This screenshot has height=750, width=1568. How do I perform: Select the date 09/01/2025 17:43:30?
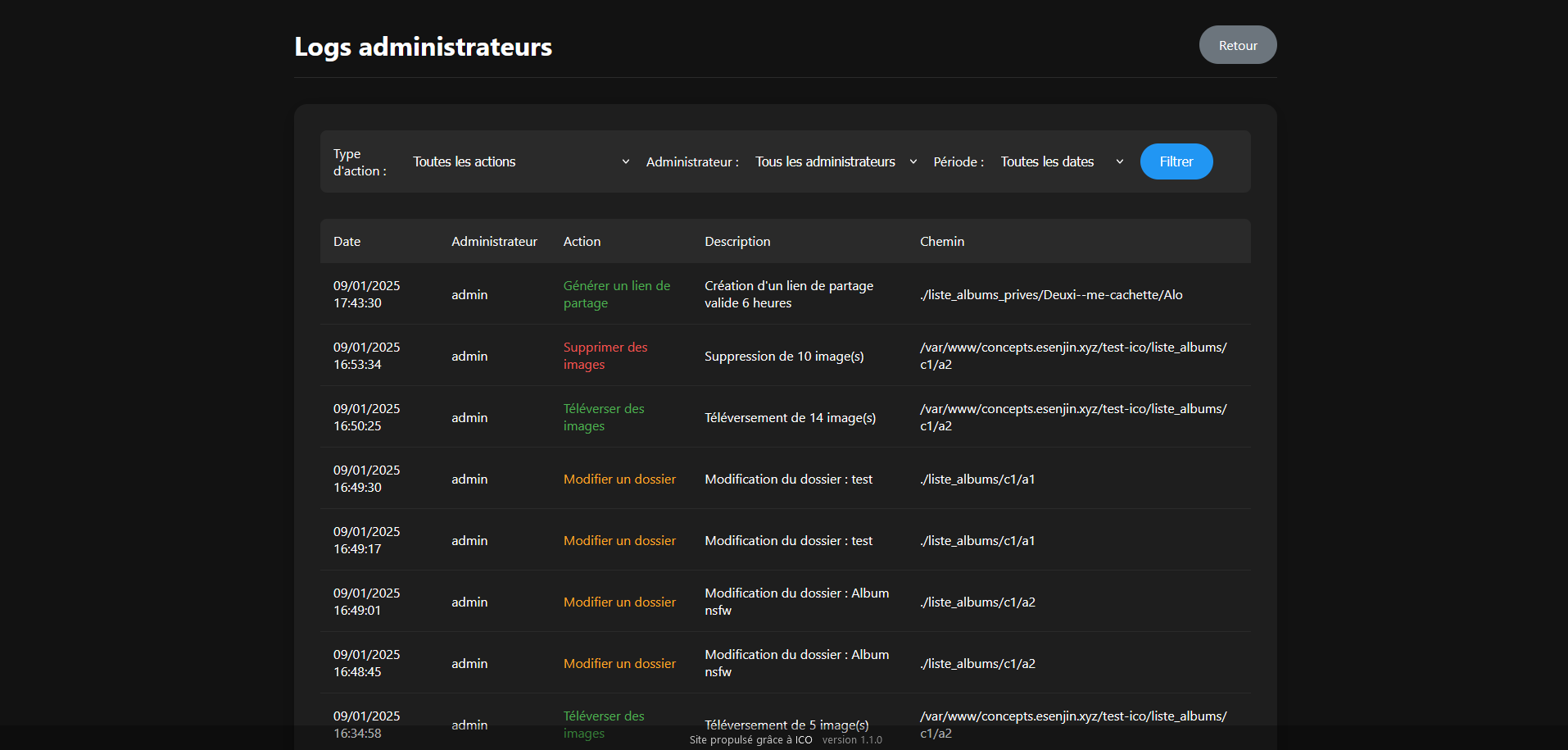366,294
